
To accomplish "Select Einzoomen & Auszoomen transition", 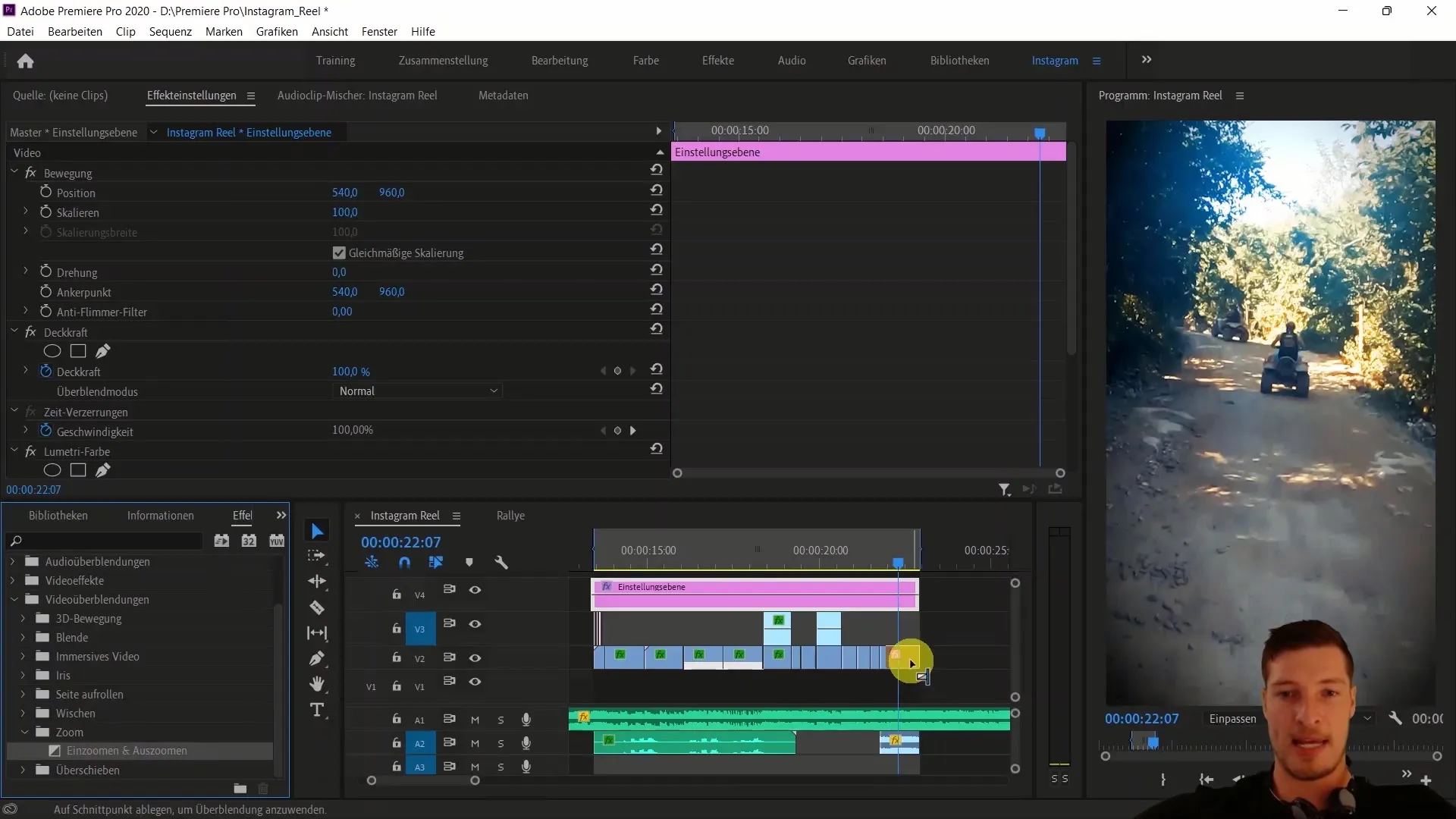I will pyautogui.click(x=127, y=751).
